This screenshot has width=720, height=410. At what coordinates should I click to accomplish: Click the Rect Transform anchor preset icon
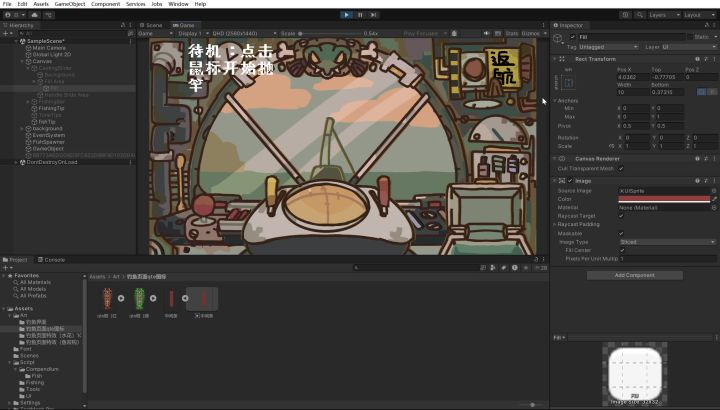point(568,83)
